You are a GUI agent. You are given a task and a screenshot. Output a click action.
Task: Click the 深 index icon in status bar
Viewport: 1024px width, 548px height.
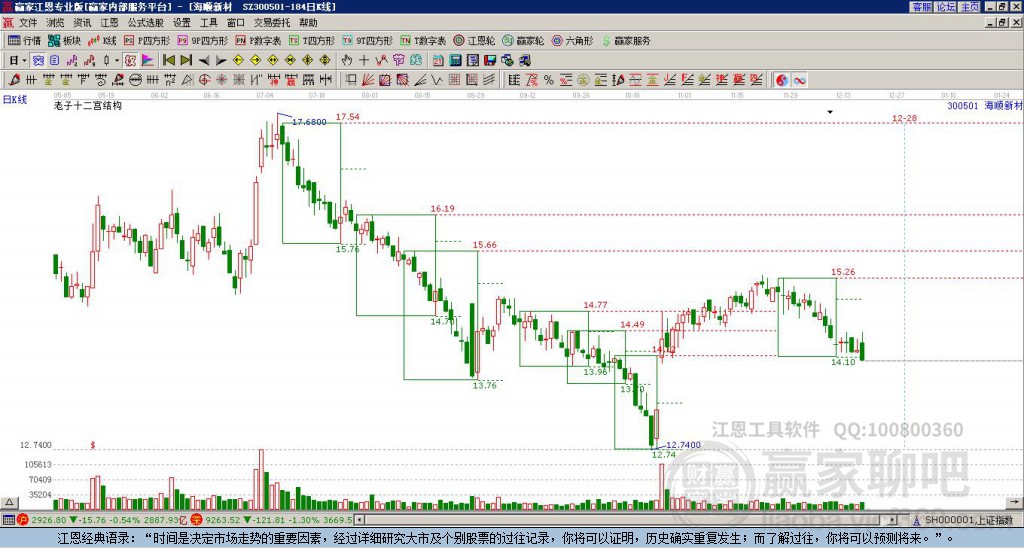pyautogui.click(x=196, y=520)
